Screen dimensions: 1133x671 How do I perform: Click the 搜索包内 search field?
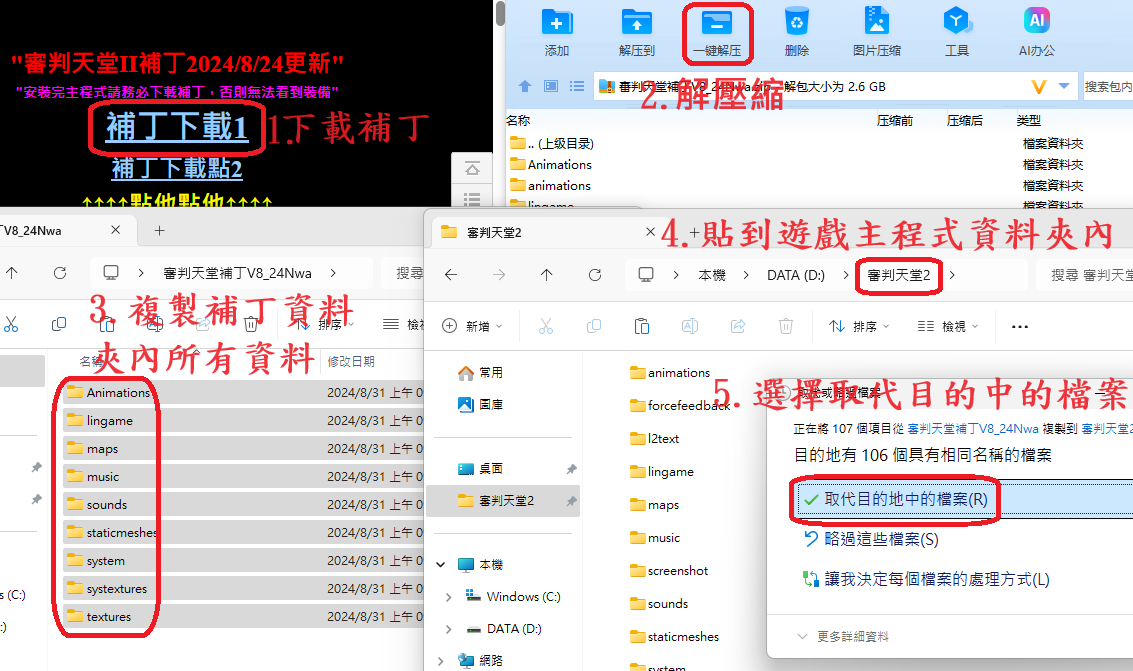pos(1108,87)
